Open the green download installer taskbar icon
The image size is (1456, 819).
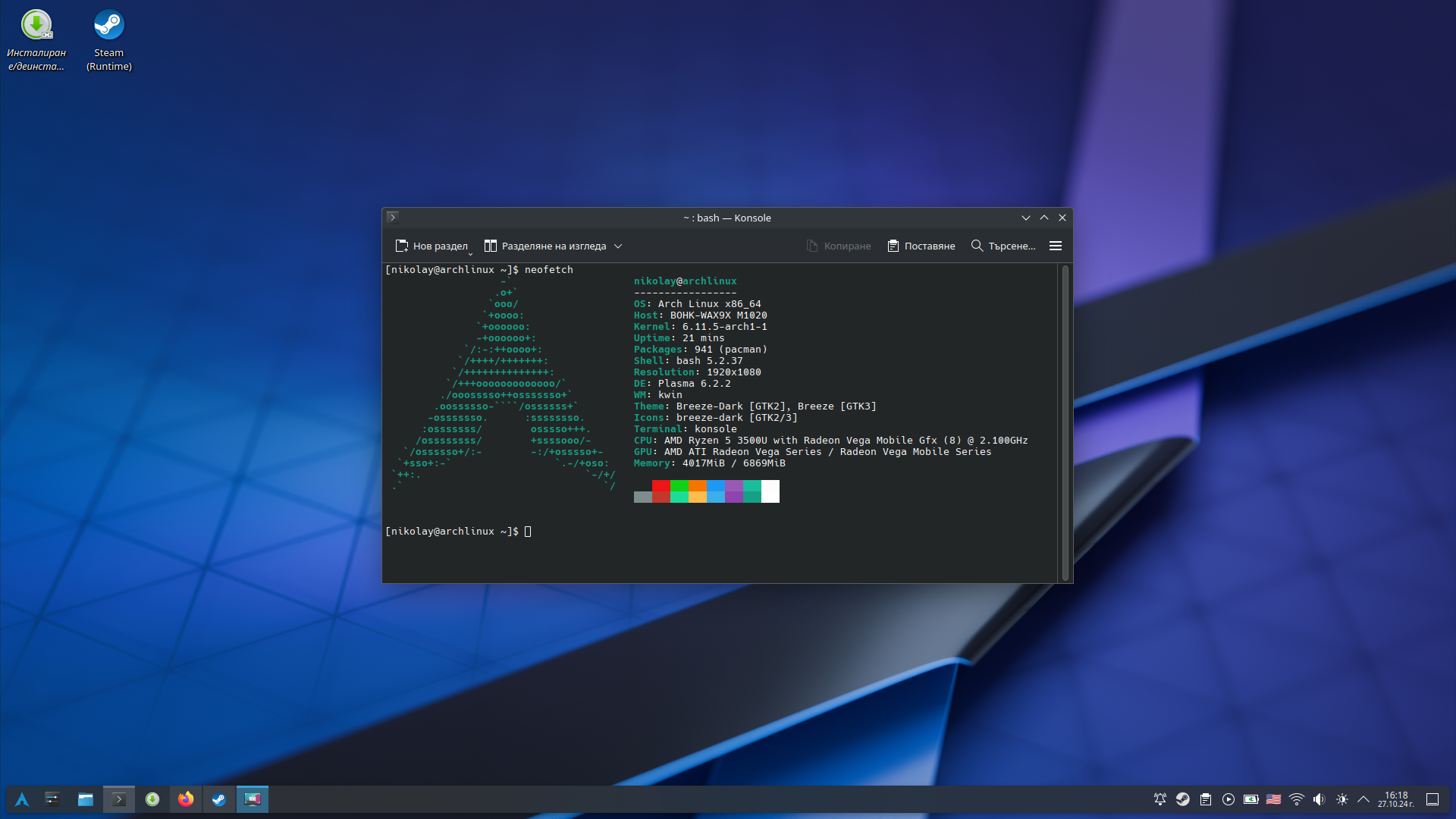(152, 799)
